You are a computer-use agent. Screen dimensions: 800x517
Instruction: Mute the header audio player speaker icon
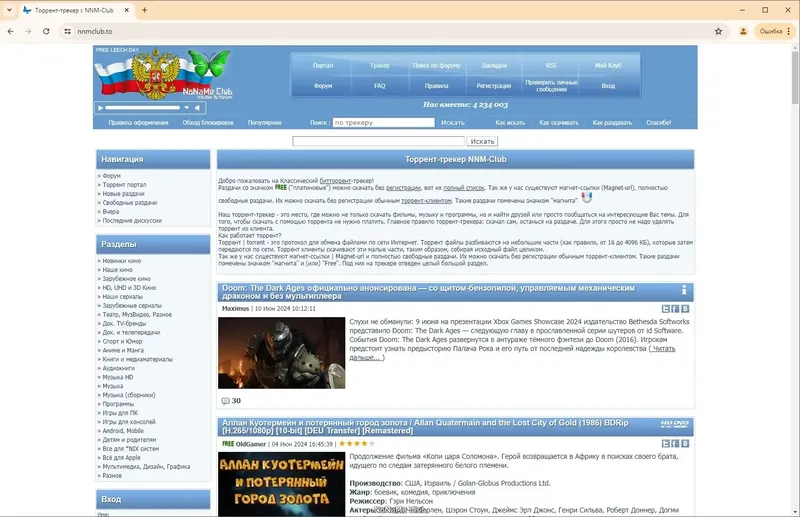click(197, 108)
